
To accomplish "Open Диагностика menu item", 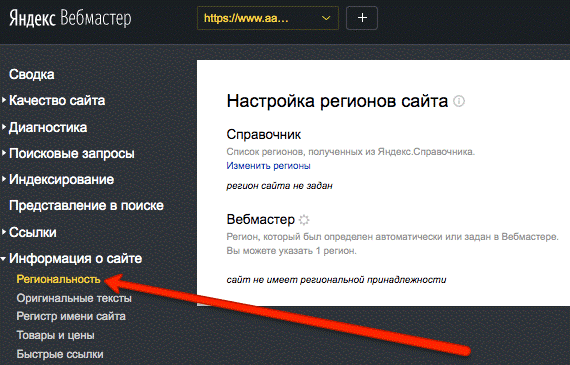I will click(48, 127).
